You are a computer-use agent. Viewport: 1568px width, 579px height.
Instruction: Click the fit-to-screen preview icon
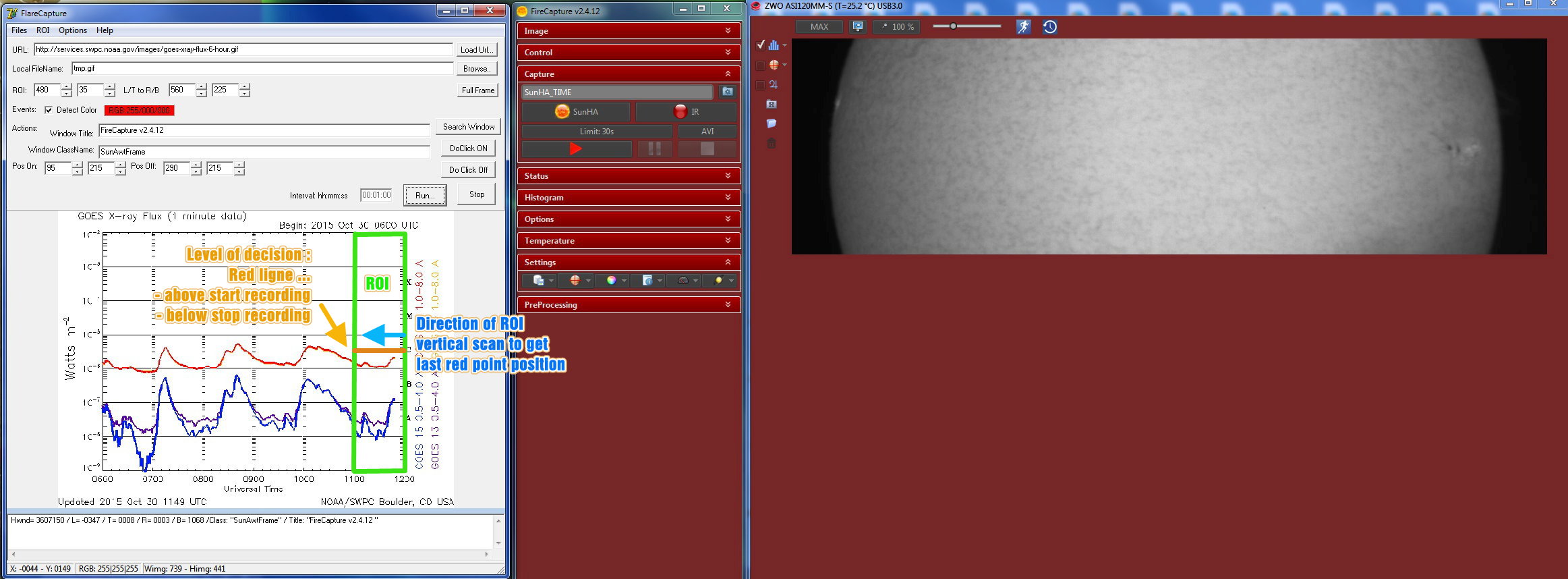coord(857,26)
